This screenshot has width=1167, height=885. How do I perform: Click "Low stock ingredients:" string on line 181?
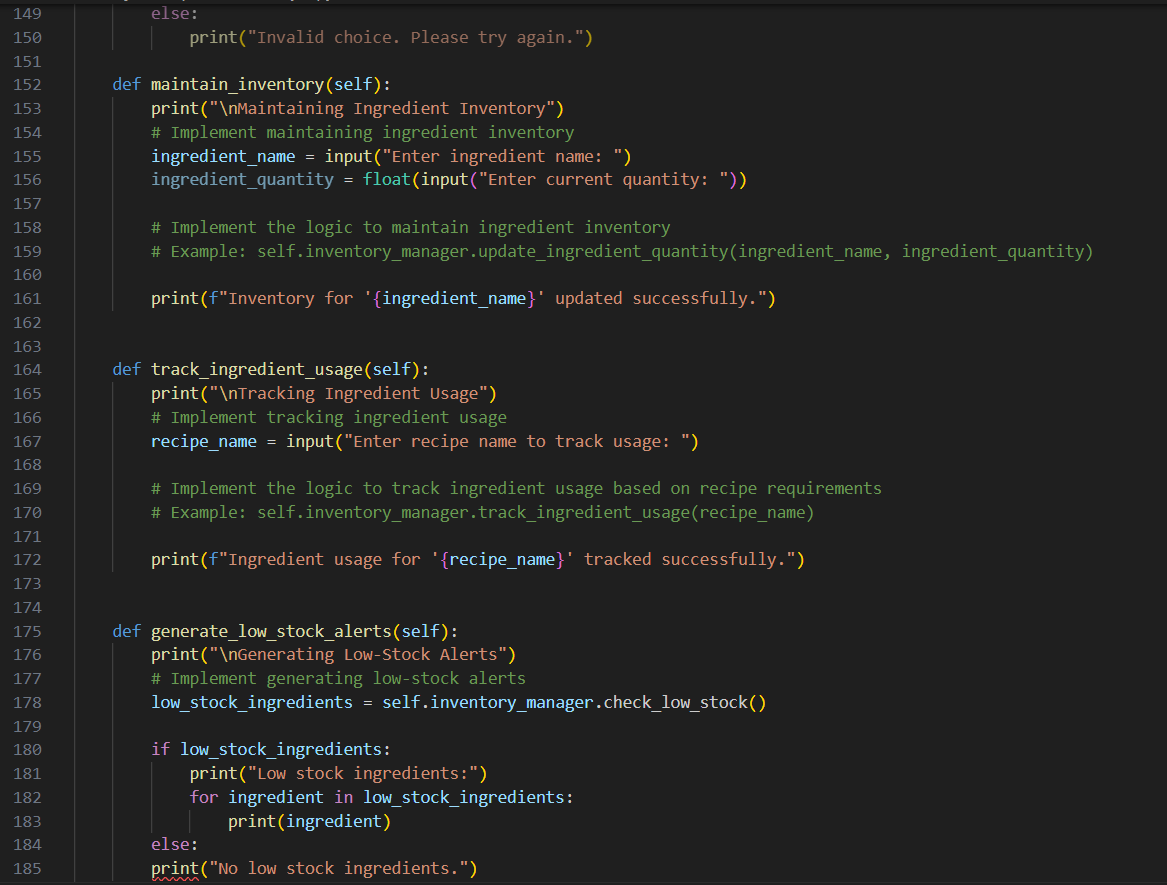coord(362,774)
